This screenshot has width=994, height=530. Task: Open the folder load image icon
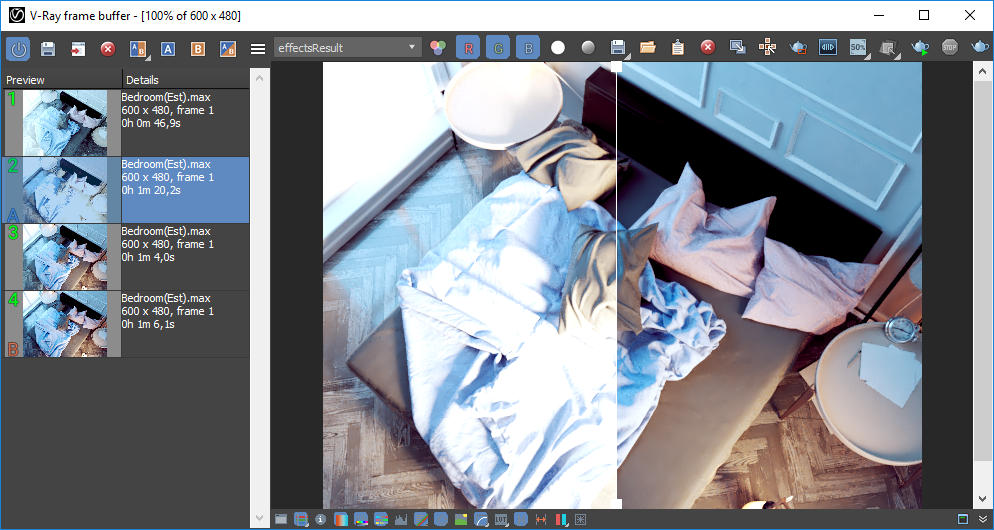(x=647, y=48)
